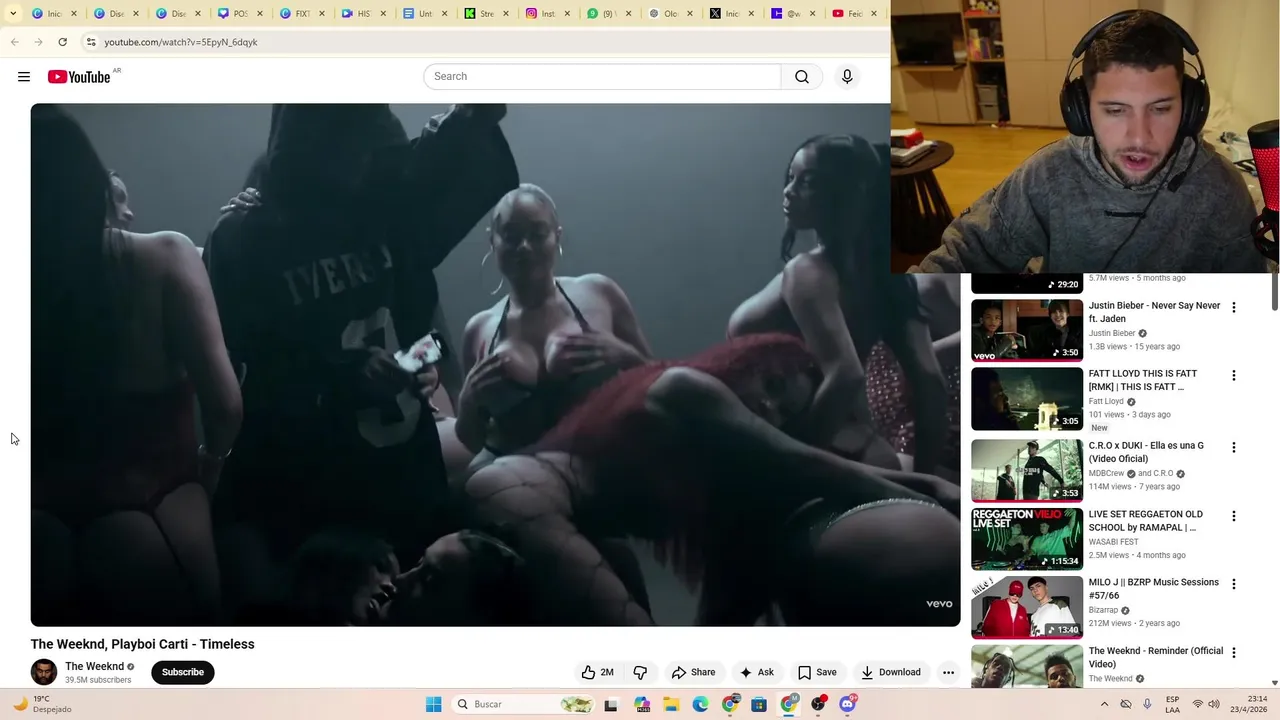Image resolution: width=1280 pixels, height=720 pixels.
Task: Open the Ask AI button
Action: (756, 672)
